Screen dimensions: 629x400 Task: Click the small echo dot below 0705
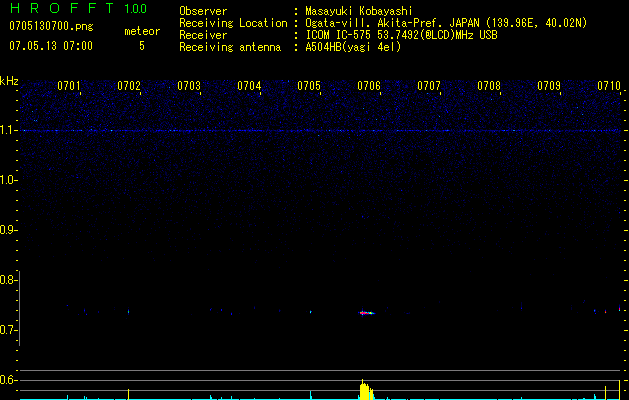coord(310,311)
